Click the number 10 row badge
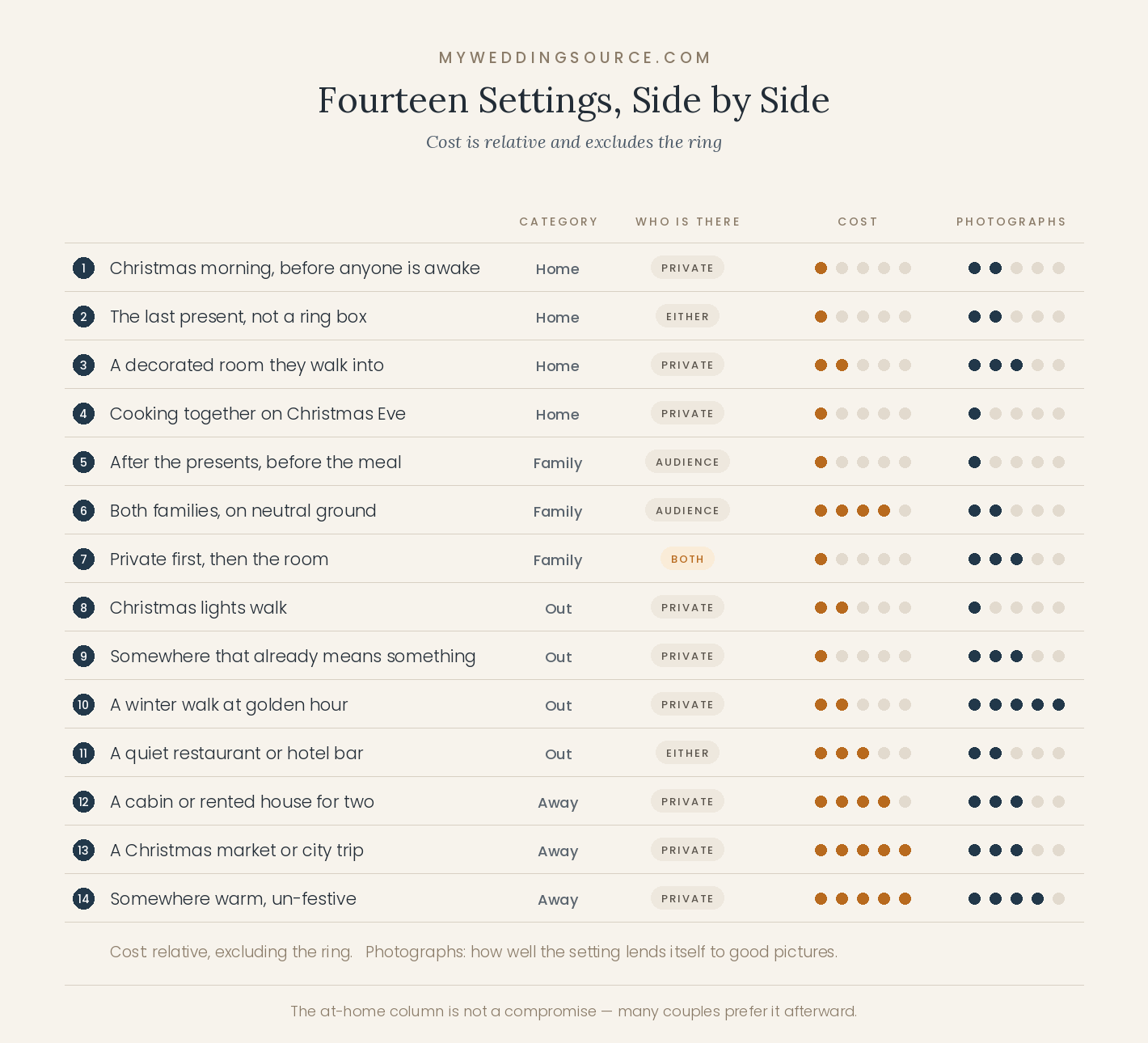Viewport: 1148px width, 1043px height. (x=83, y=704)
